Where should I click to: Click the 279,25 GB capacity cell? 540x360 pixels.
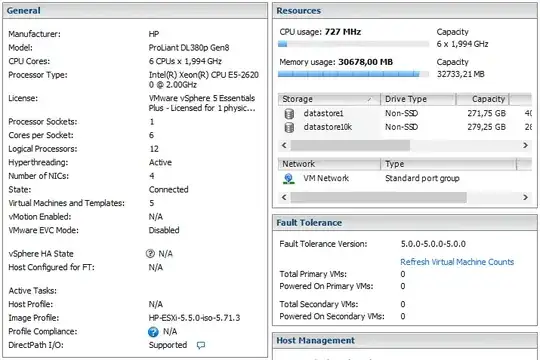pyautogui.click(x=486, y=127)
